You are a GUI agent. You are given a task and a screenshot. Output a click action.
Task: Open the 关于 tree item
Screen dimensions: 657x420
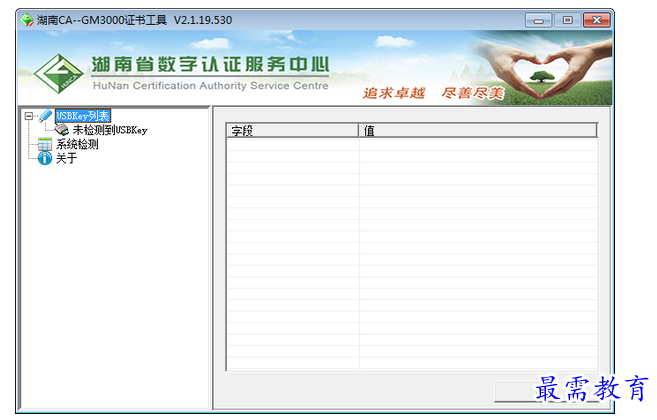pos(66,158)
